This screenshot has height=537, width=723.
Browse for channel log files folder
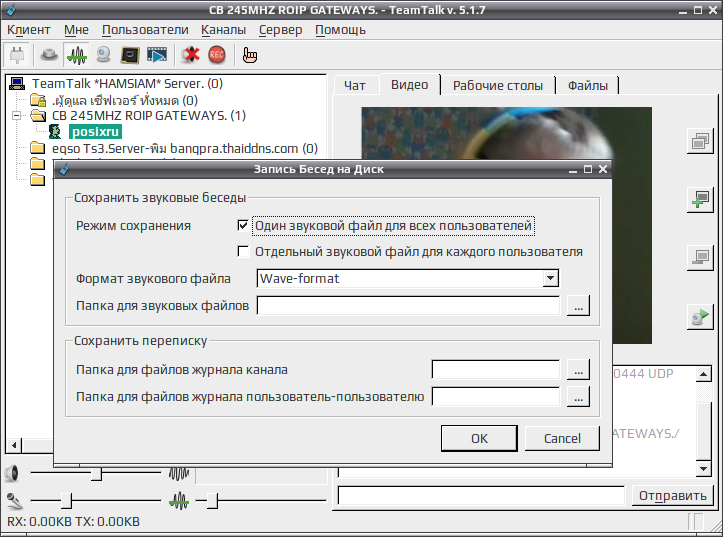578,370
